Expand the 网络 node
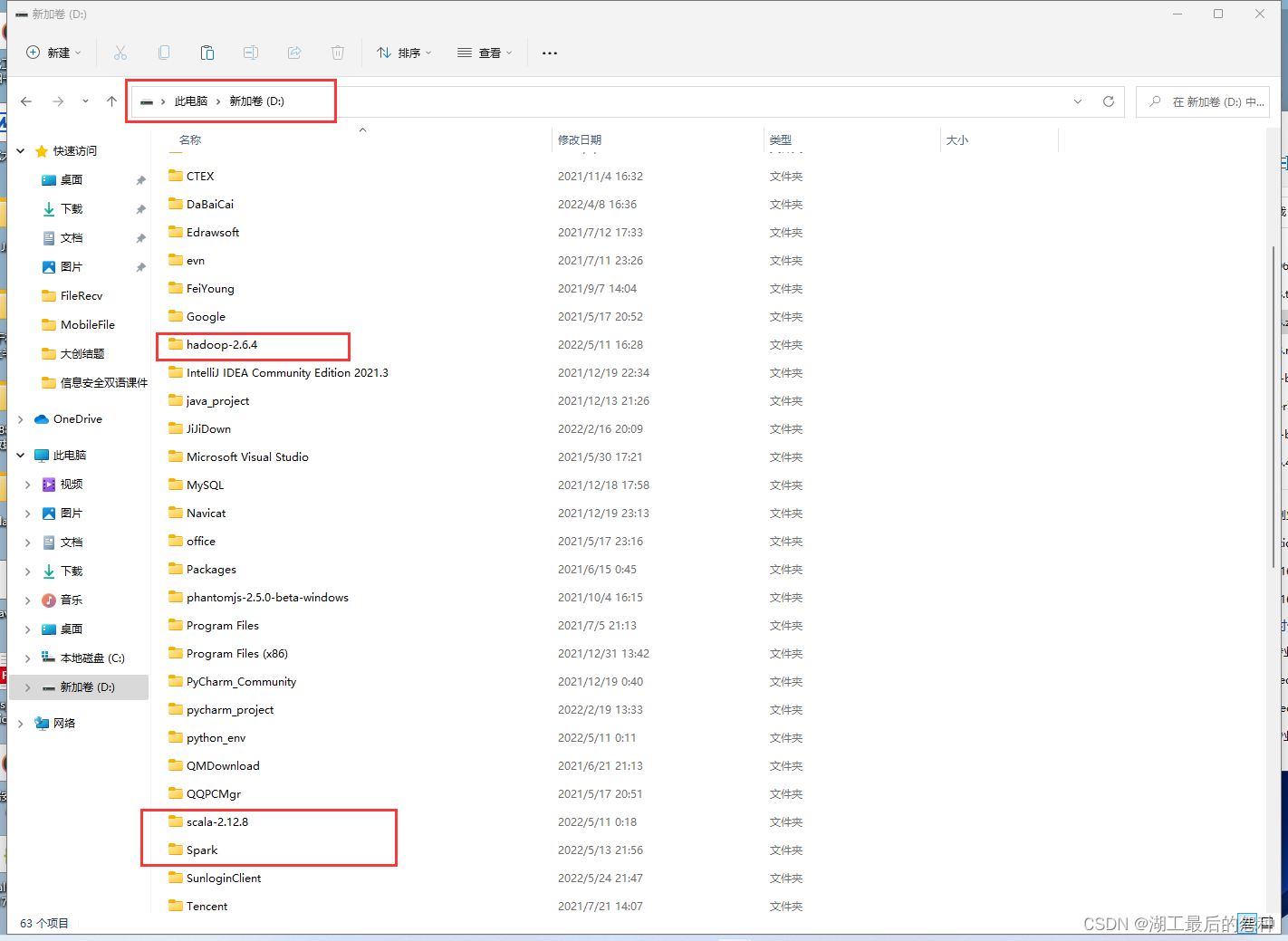Image resolution: width=1288 pixels, height=941 pixels. pyautogui.click(x=21, y=724)
